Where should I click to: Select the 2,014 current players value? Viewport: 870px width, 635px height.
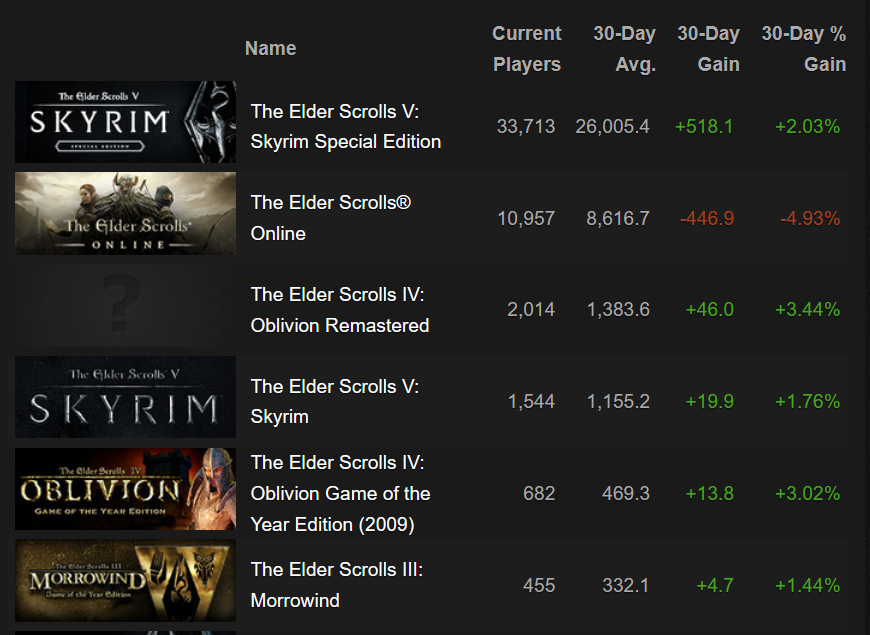tap(531, 310)
